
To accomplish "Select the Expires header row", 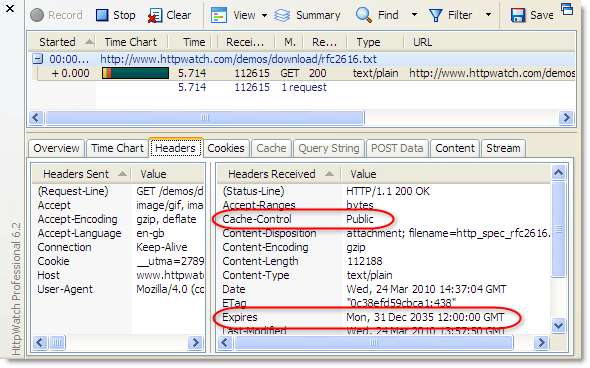I will (384, 317).
